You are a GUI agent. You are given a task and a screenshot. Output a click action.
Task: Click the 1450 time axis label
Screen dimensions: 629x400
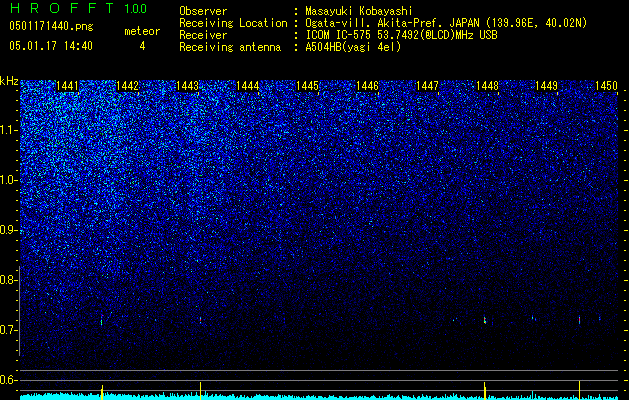[x=606, y=86]
